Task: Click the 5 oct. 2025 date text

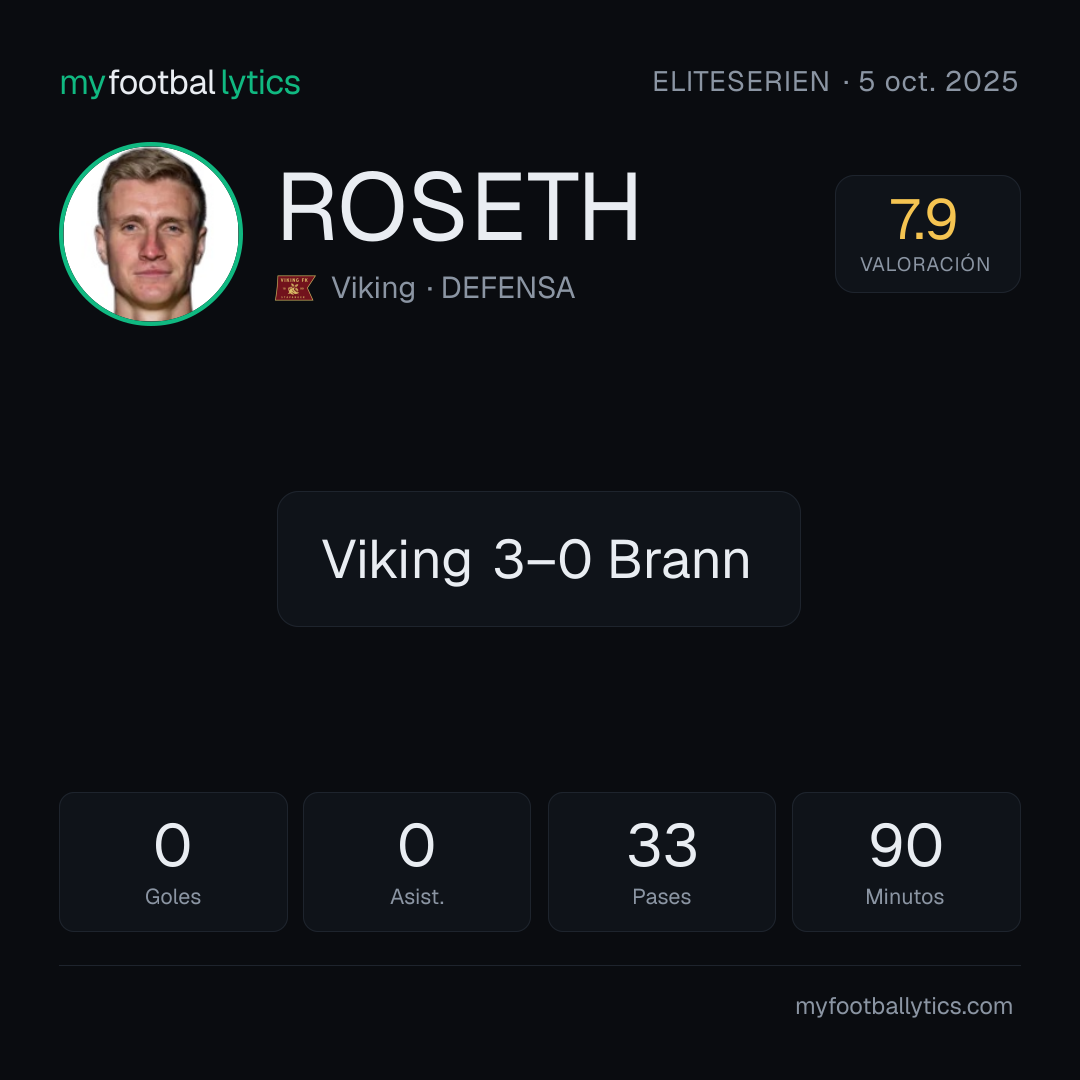Action: (x=938, y=82)
